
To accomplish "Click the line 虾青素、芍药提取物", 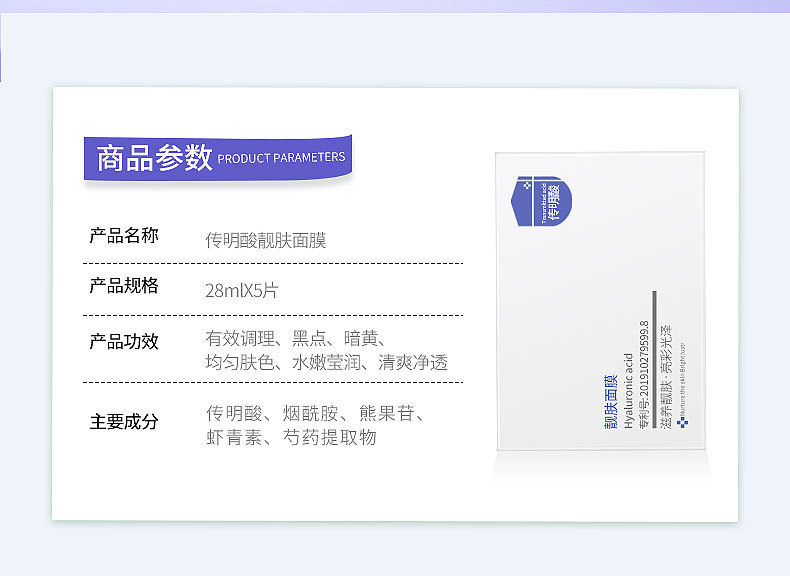I will (291, 437).
